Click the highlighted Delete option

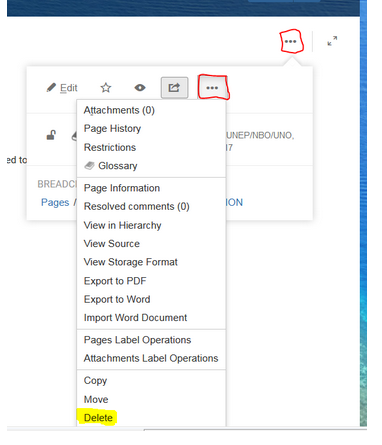point(151,418)
